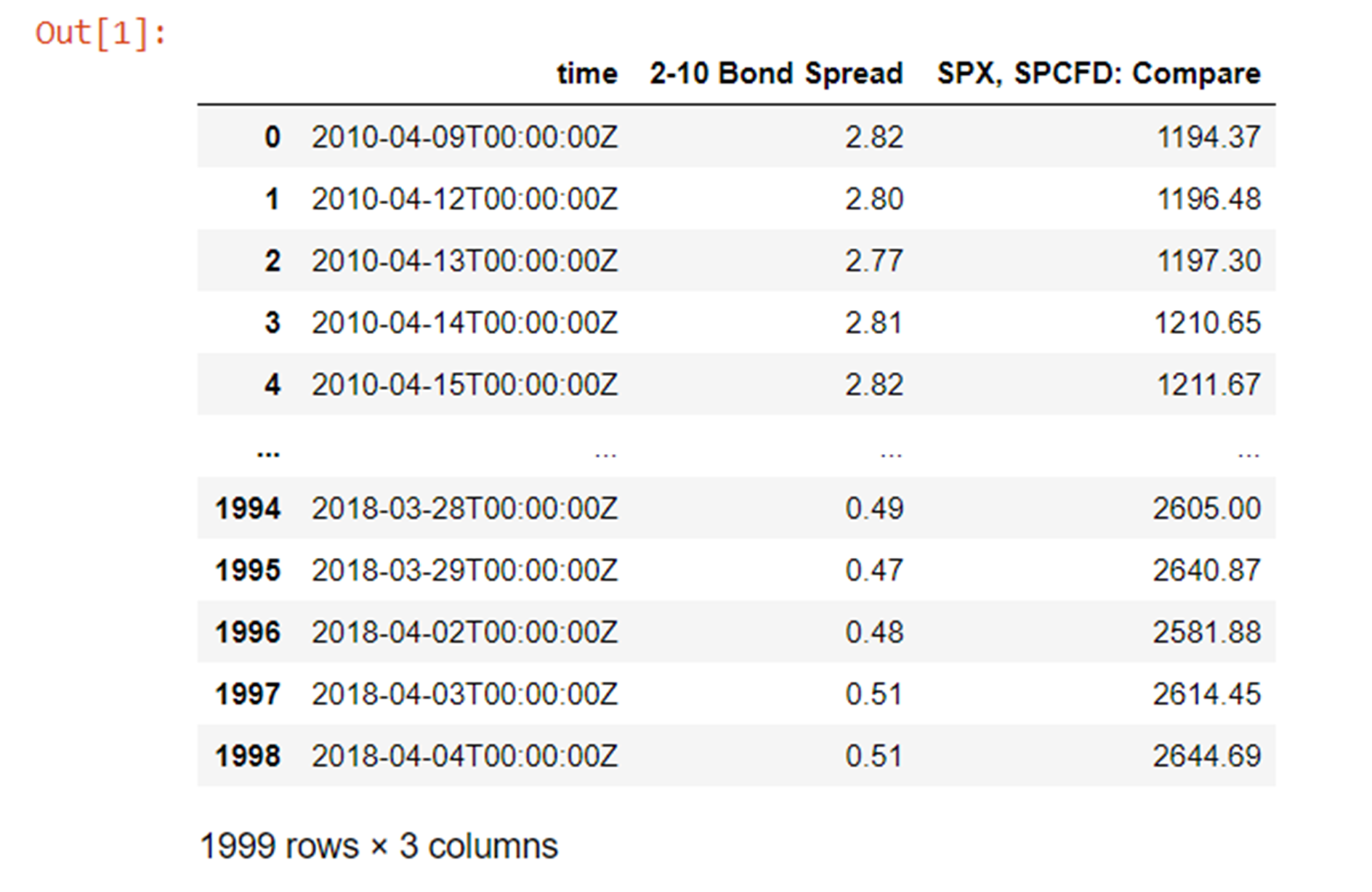Select row index 1994
This screenshot has width=1372, height=892.
coord(248,508)
